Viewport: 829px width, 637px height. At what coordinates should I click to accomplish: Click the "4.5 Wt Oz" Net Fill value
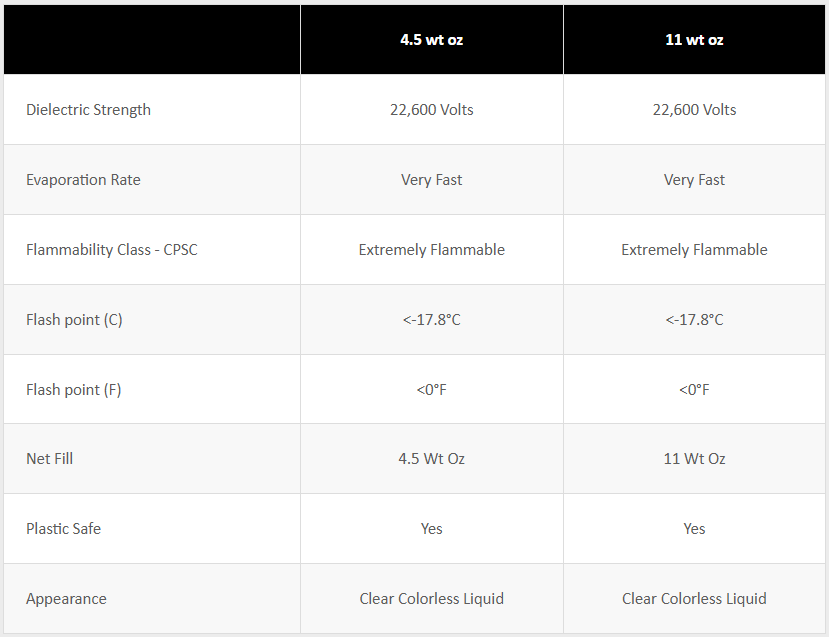click(x=431, y=459)
